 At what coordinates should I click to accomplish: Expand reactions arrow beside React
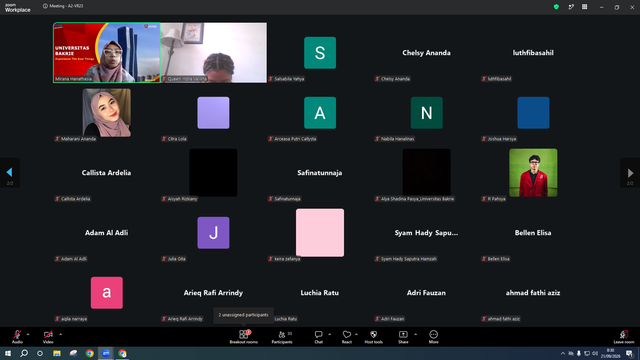pos(356,334)
